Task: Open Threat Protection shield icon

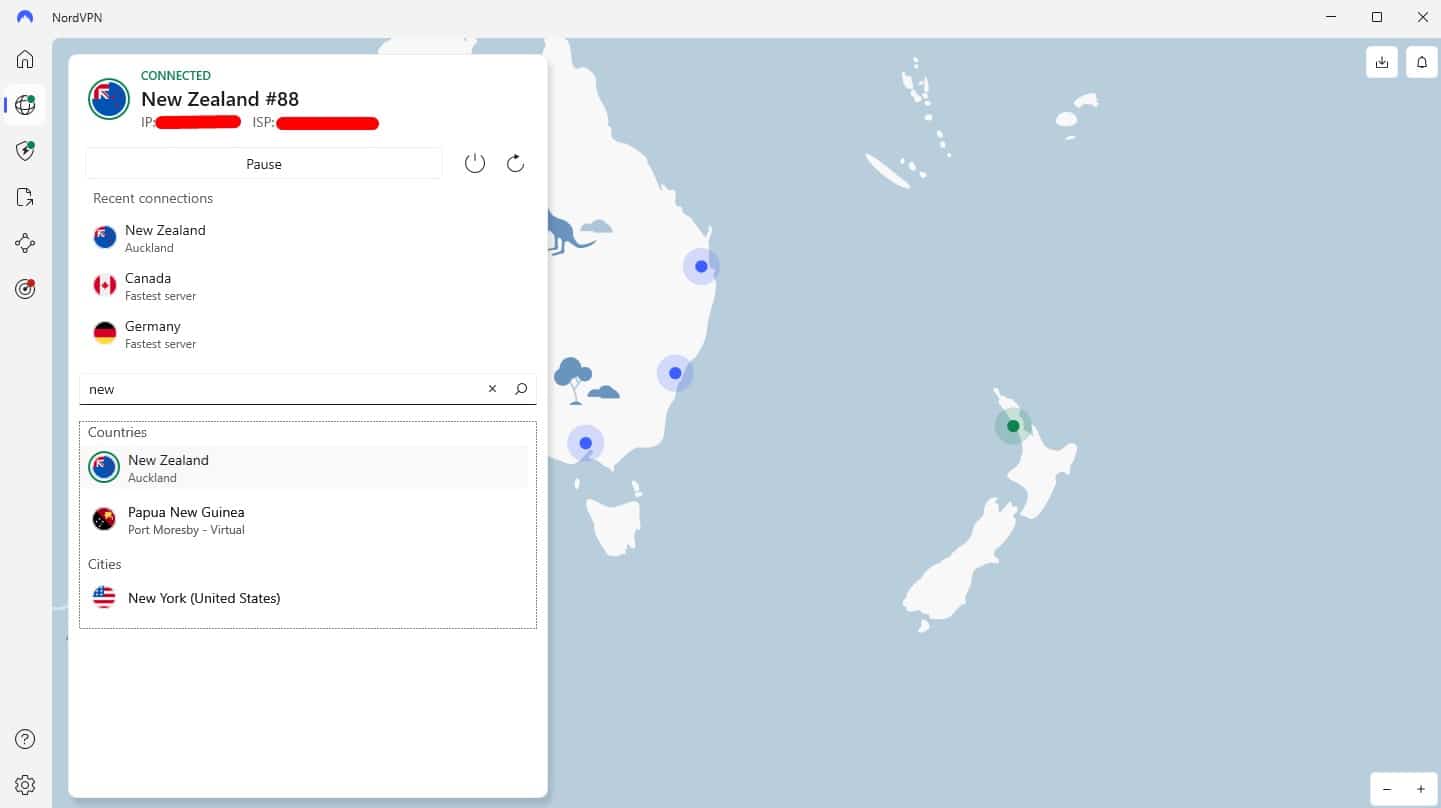Action: click(x=25, y=151)
